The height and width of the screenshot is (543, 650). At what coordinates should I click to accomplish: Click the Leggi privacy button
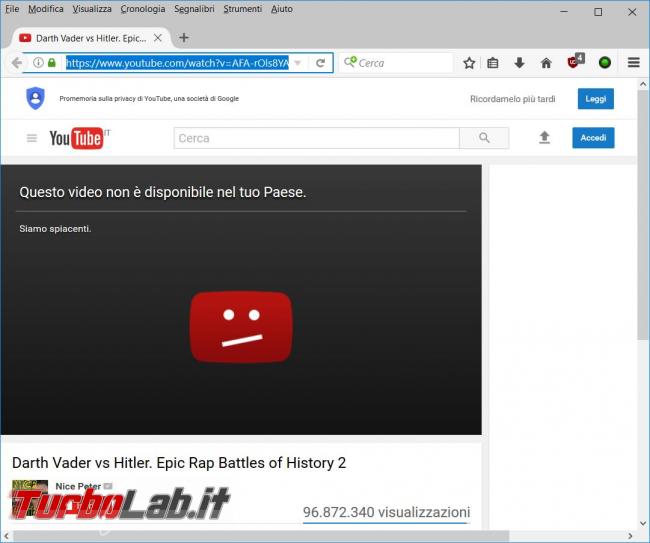[x=596, y=99]
